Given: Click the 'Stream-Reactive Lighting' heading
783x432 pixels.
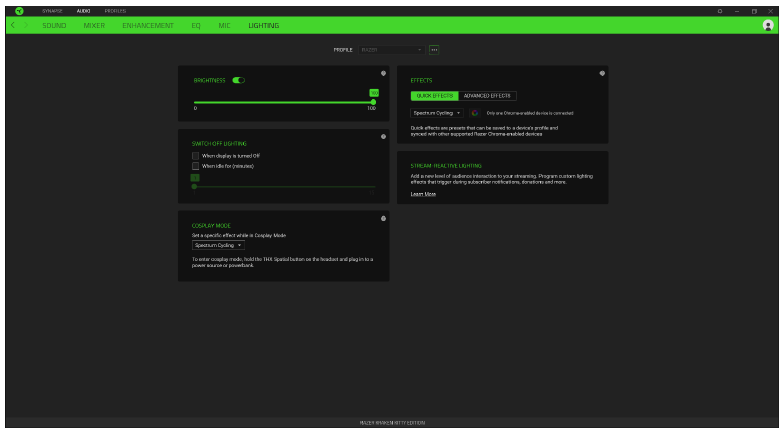Looking at the screenshot, I should tap(446, 166).
